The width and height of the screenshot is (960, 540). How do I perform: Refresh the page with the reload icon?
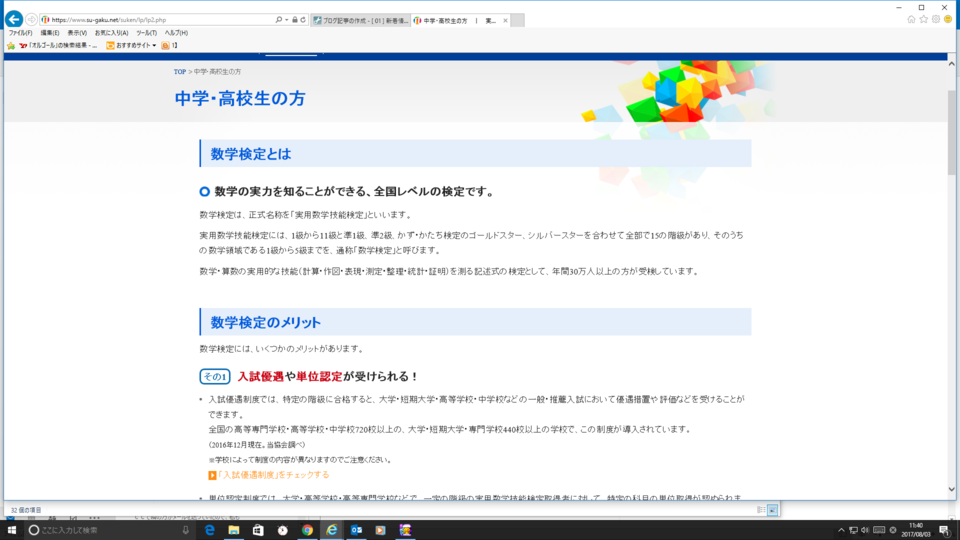click(x=303, y=20)
